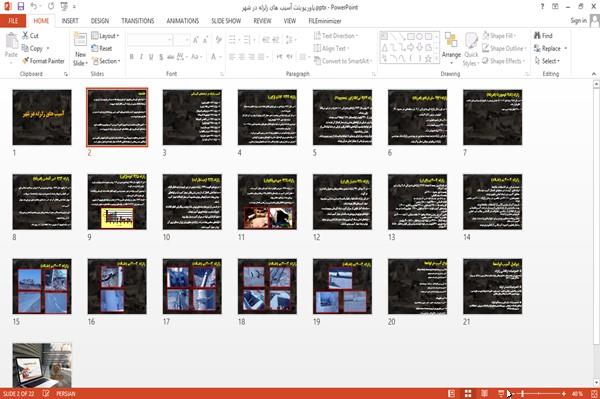The height and width of the screenshot is (399, 600).
Task: Click Shape Effects option
Action: (x=504, y=61)
